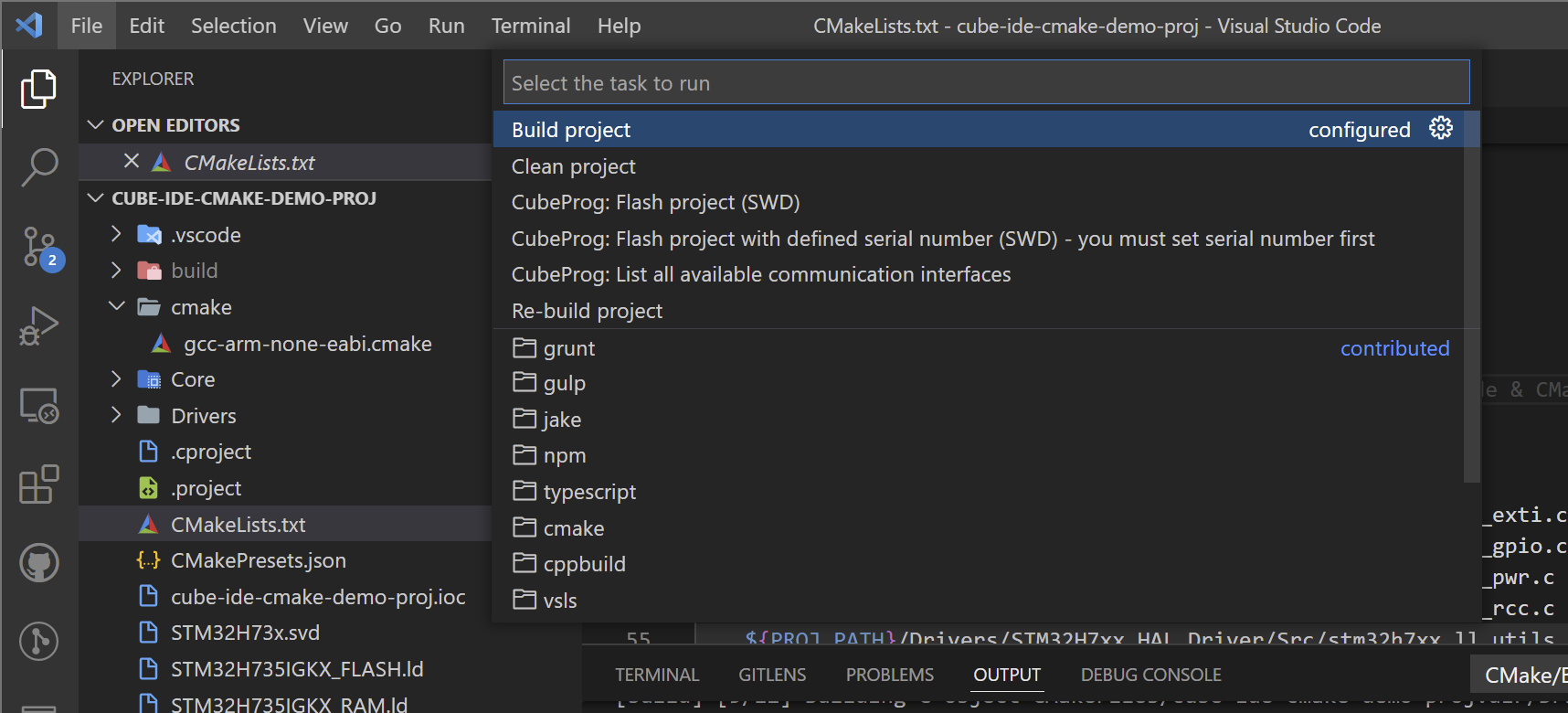Image resolution: width=1568 pixels, height=713 pixels.
Task: Click the cmake folder icon in task list
Action: [524, 527]
